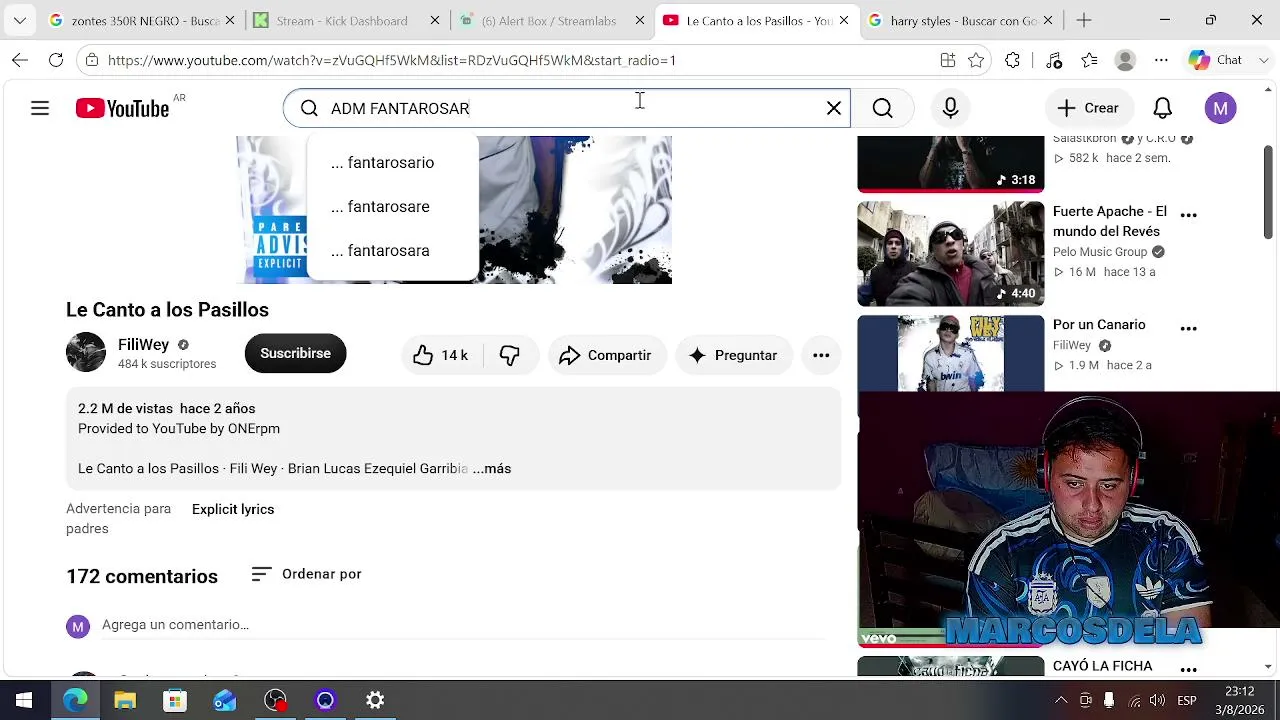Screen dimensions: 1280x720
Task: Open the purple M account avatar menu
Action: [x=1220, y=108]
